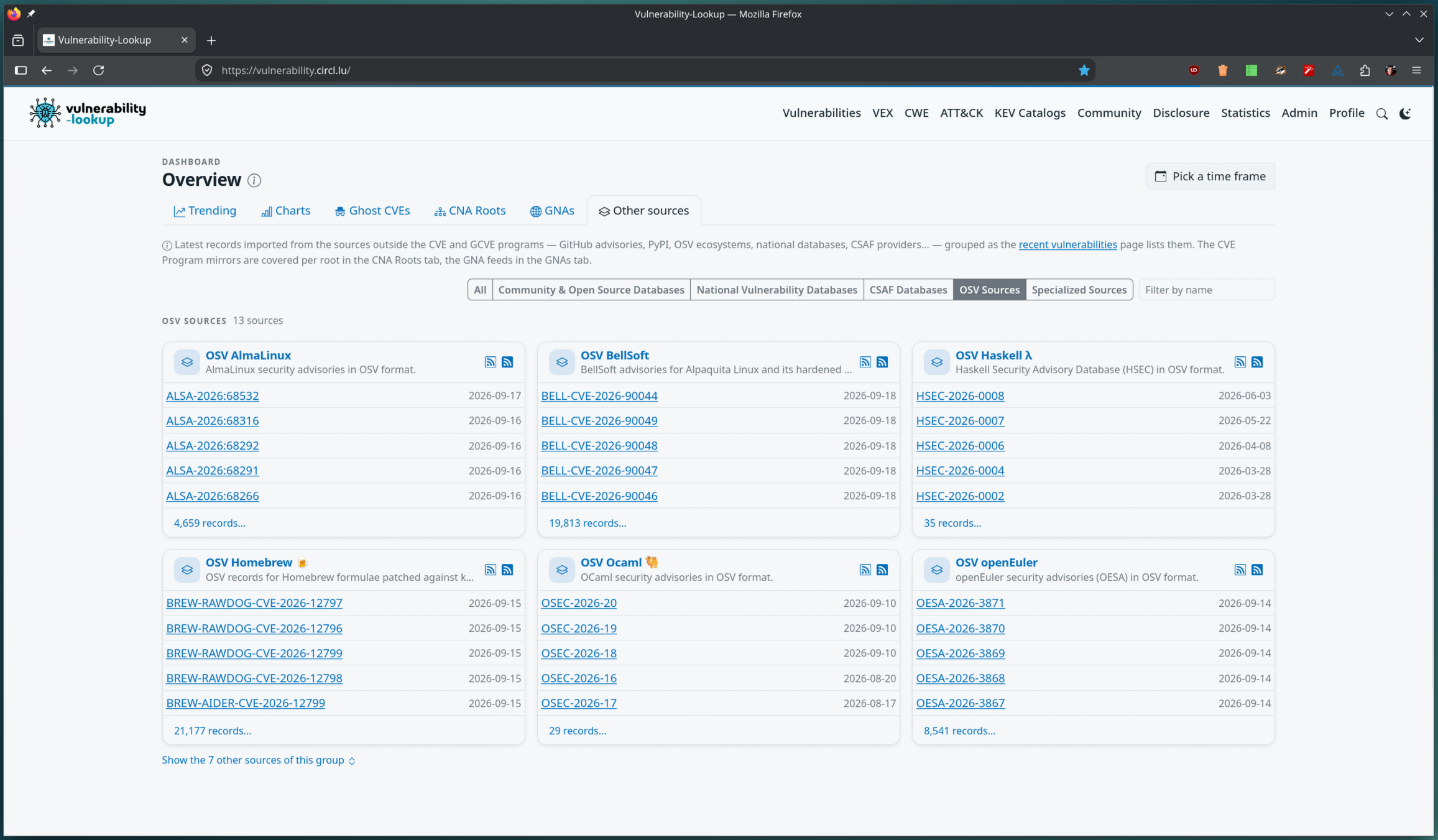
Task: Open the Firefox extensions puzzle icon
Action: 1365,70
